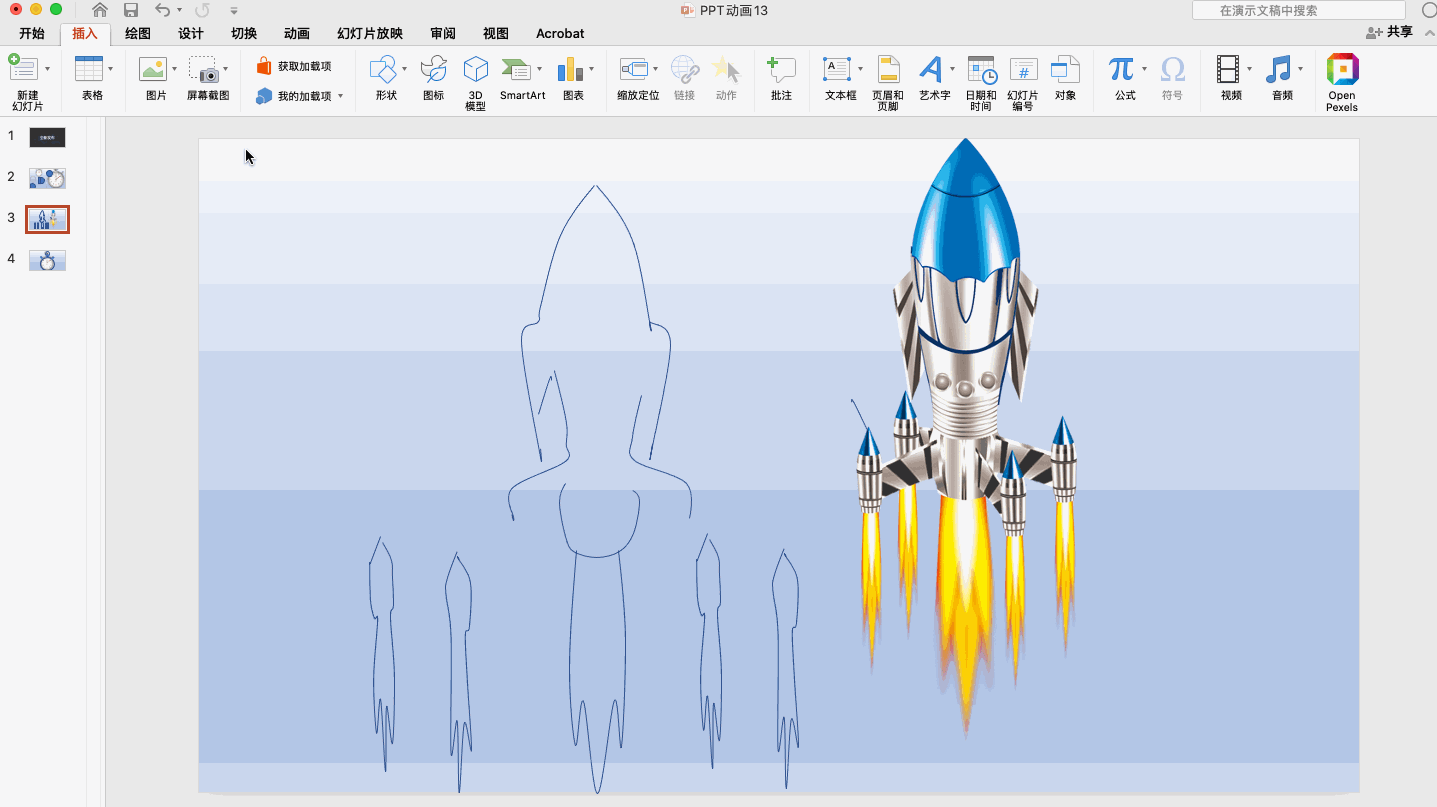Open the Quick Access Toolbar customize arrow
This screenshot has height=807, width=1437.
click(234, 11)
